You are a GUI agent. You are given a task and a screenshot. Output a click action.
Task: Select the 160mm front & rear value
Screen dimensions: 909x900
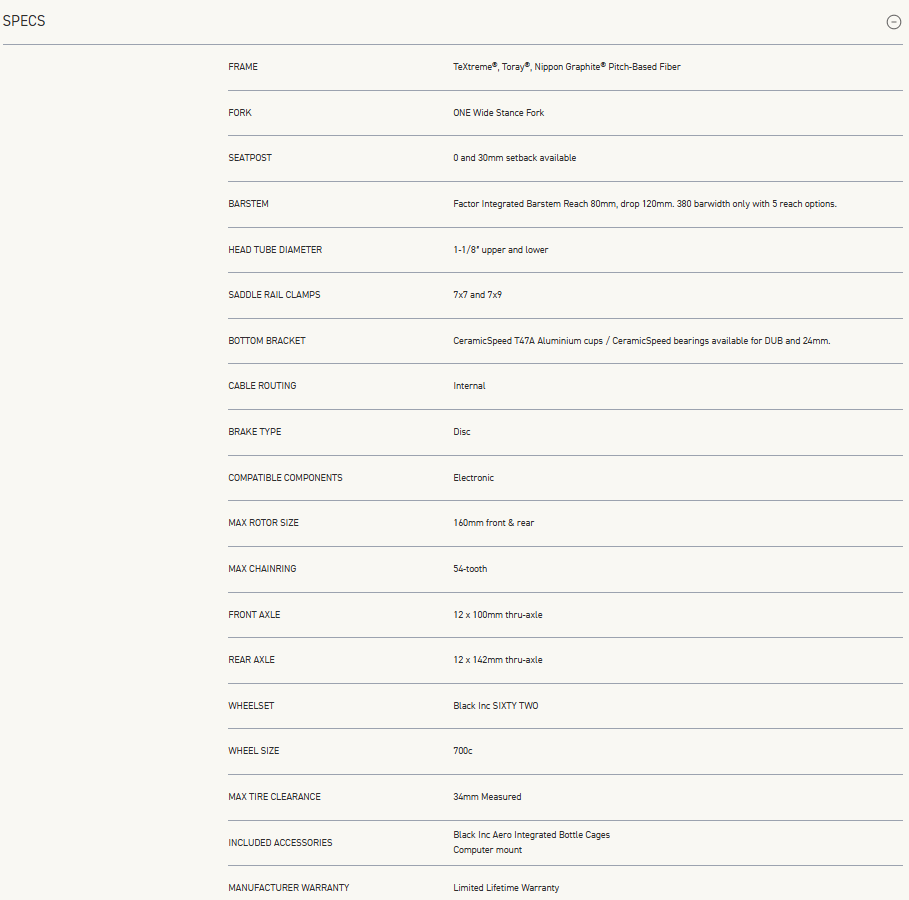(493, 522)
